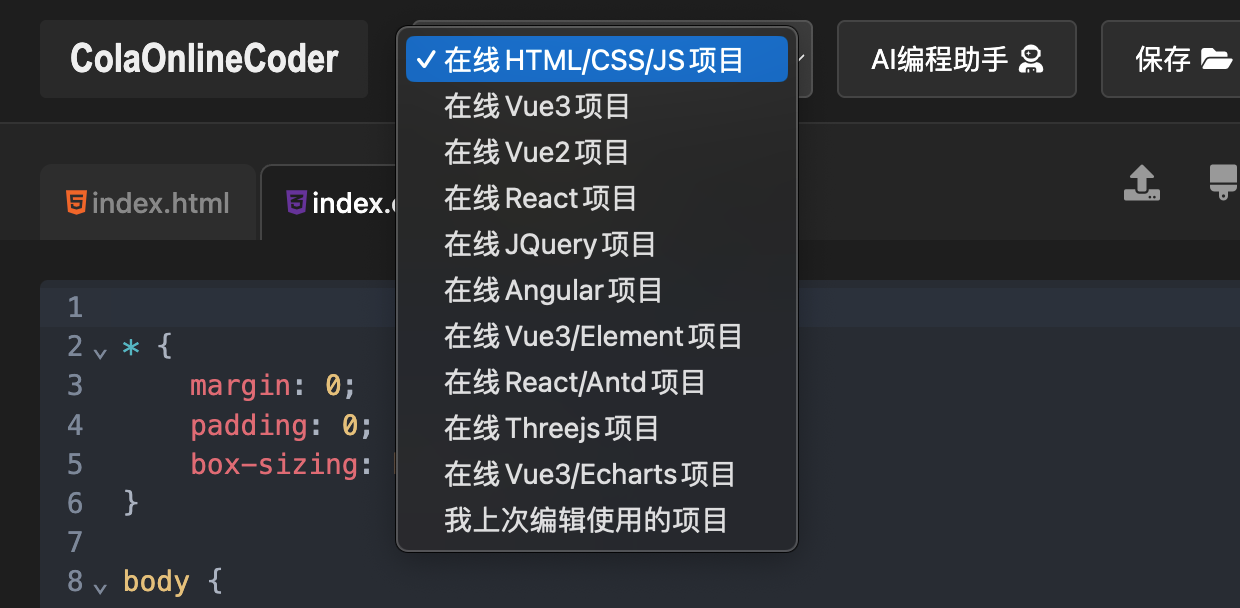Viewport: 1240px width, 608px height.
Task: Select 在线 Angular 项目 entry
Action: pos(597,290)
